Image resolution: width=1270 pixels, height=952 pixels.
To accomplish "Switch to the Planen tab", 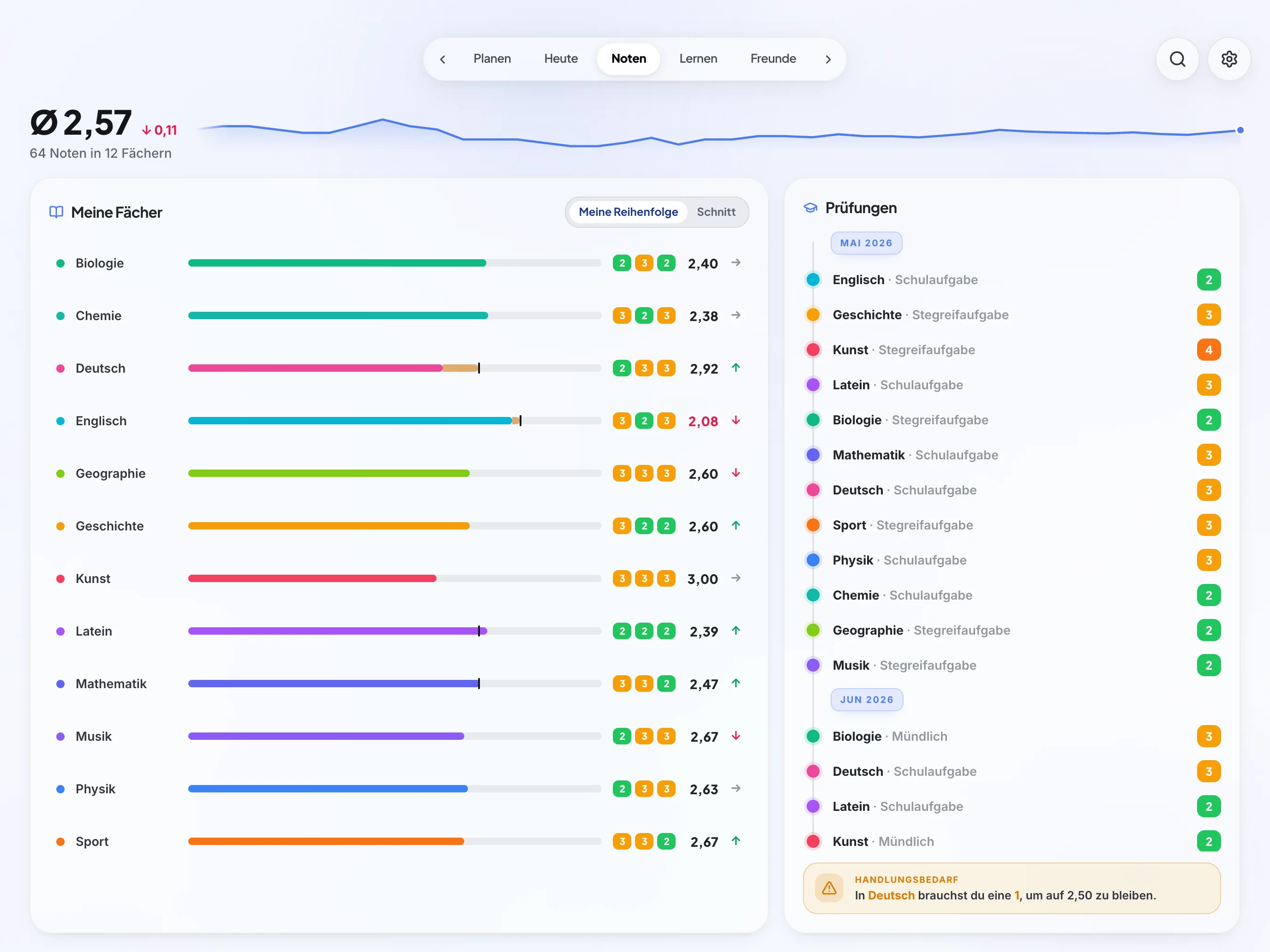I will [x=492, y=59].
